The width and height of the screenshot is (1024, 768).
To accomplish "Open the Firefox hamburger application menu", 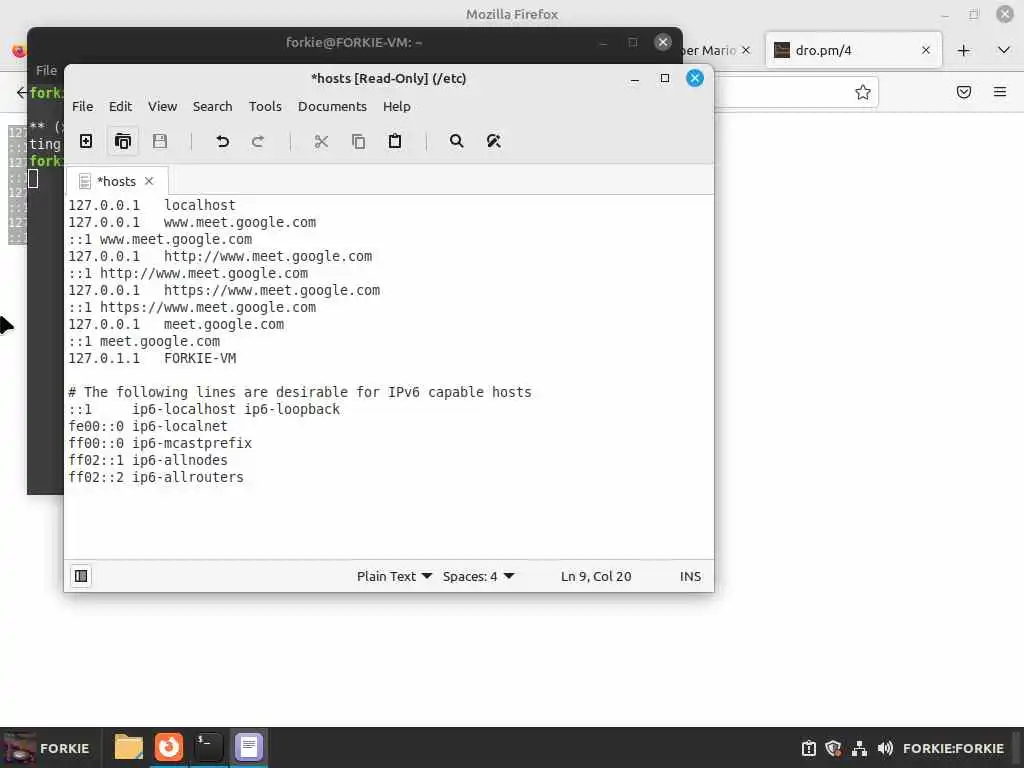I will click(999, 92).
